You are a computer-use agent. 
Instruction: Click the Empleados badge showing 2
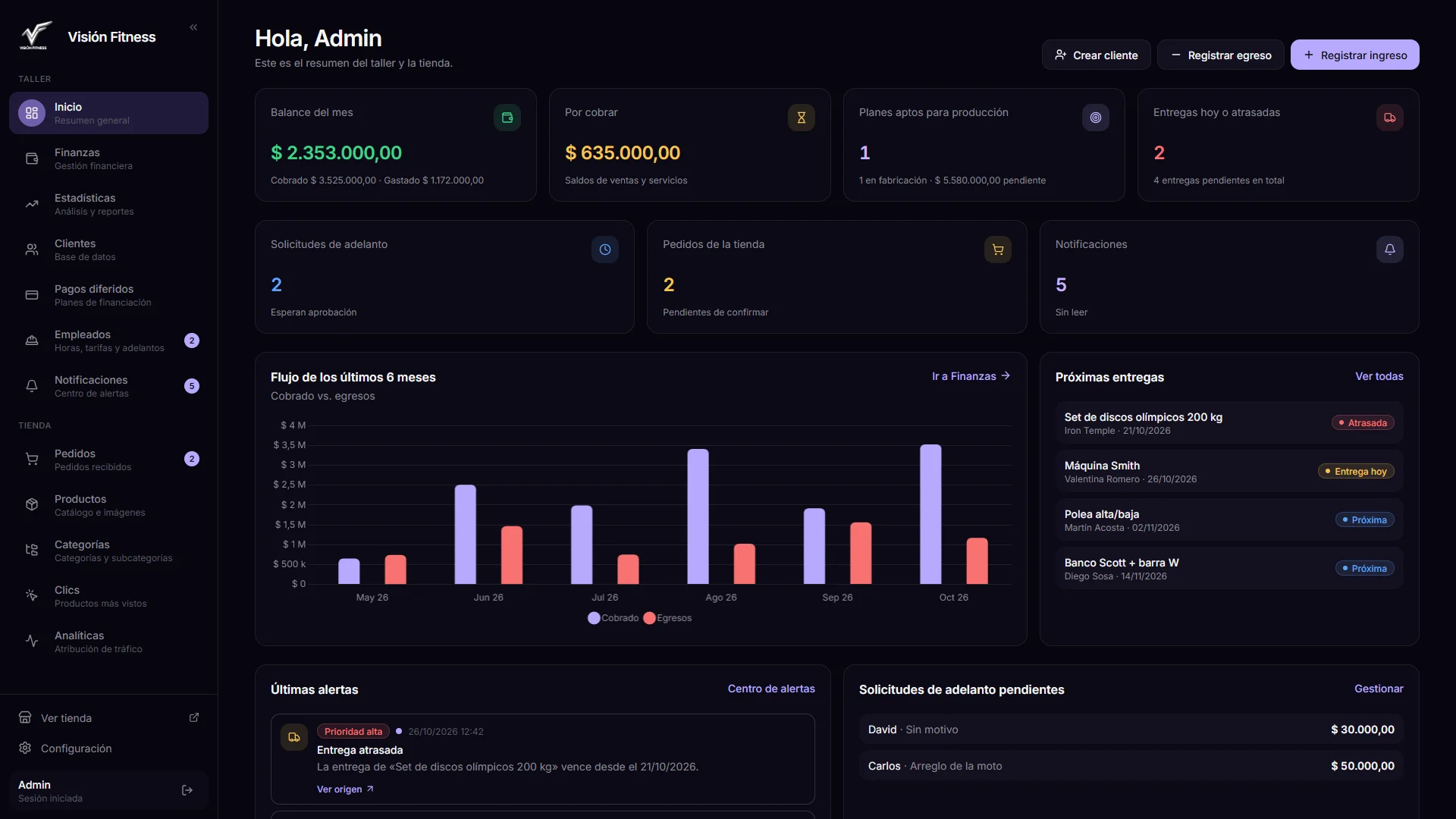tap(192, 340)
